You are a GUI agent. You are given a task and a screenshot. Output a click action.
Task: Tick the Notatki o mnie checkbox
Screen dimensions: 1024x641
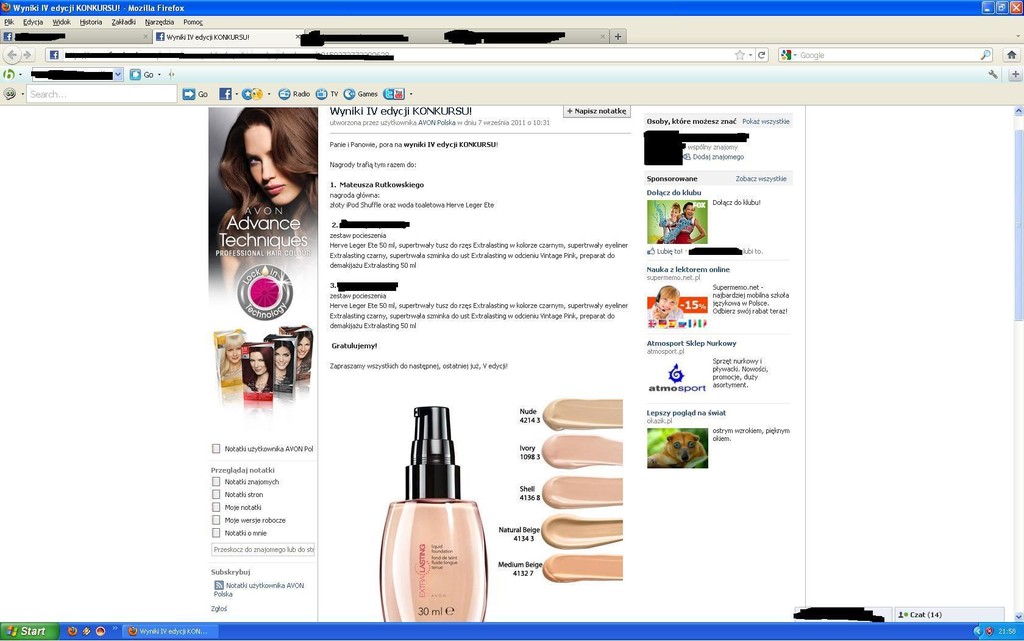tap(216, 533)
